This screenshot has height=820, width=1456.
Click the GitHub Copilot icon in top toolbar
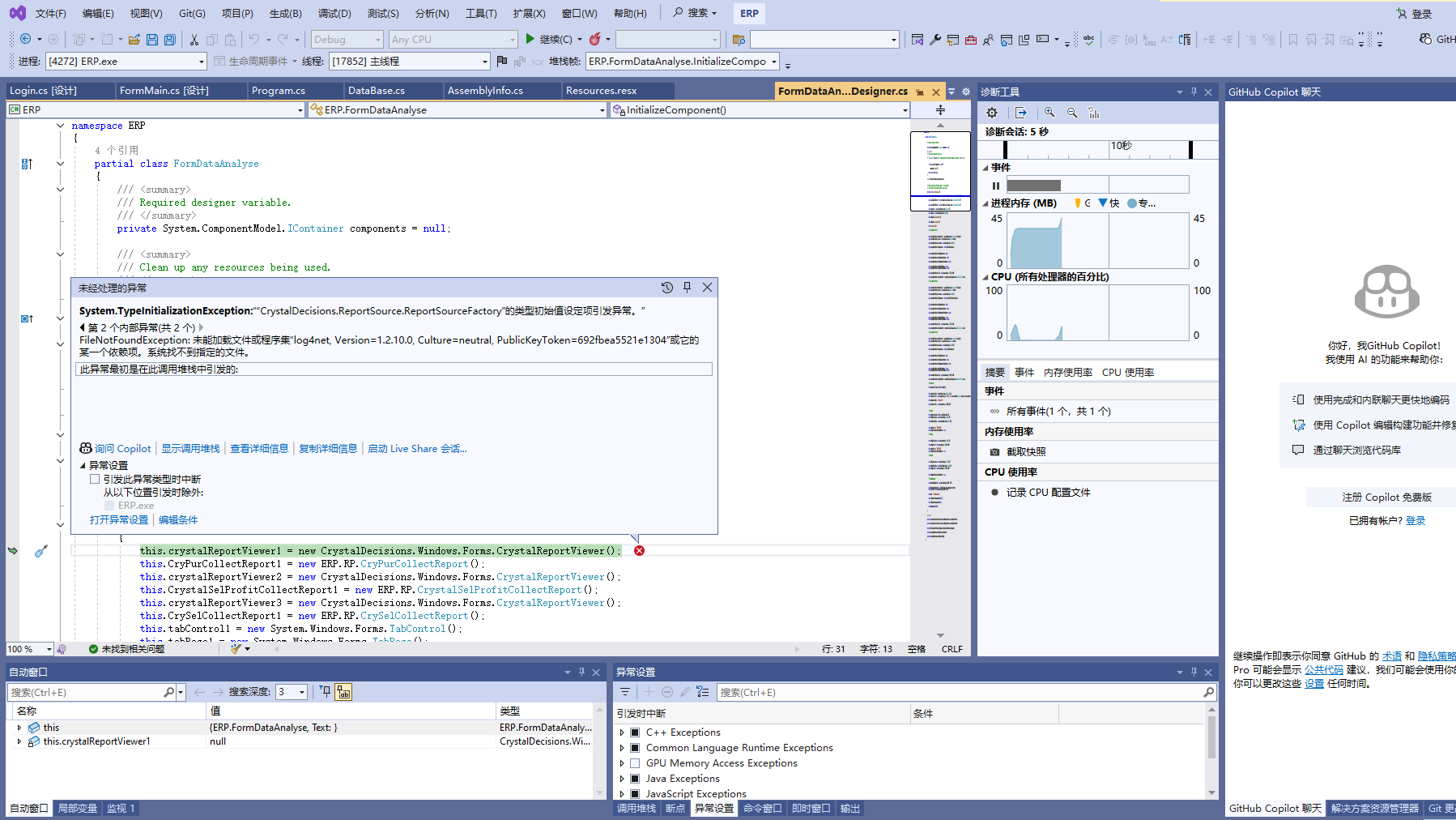click(x=1425, y=39)
